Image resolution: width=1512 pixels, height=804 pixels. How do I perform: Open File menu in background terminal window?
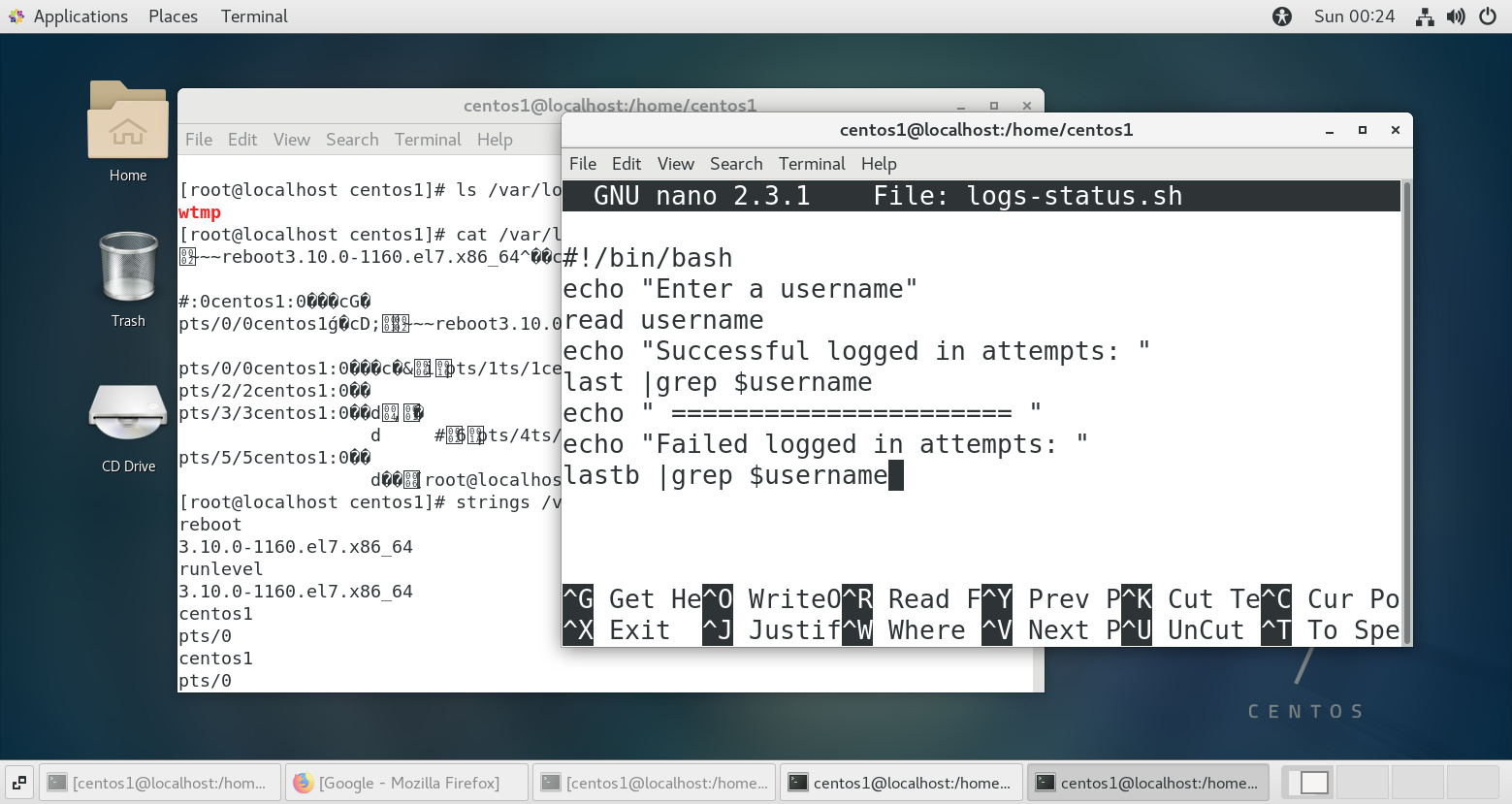point(199,140)
